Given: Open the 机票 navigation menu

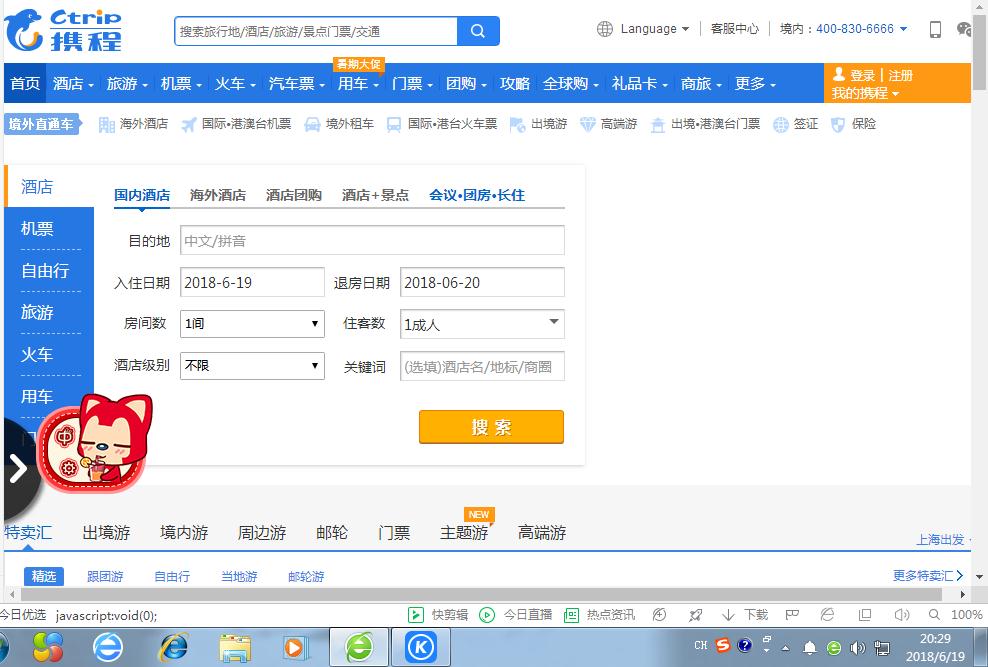Looking at the screenshot, I should pos(177,84).
